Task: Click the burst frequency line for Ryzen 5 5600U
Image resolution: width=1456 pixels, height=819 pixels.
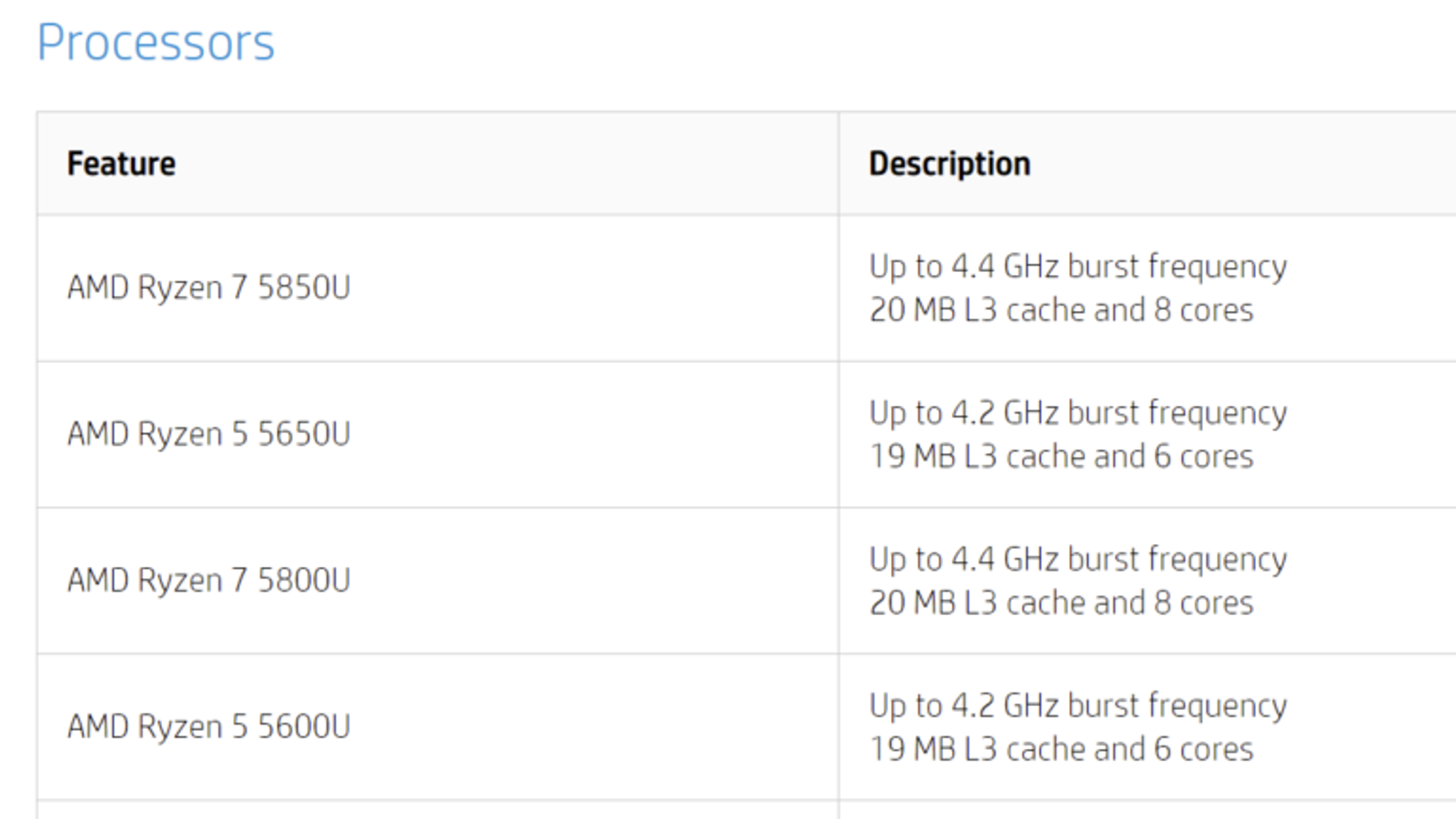Action: point(1077,706)
